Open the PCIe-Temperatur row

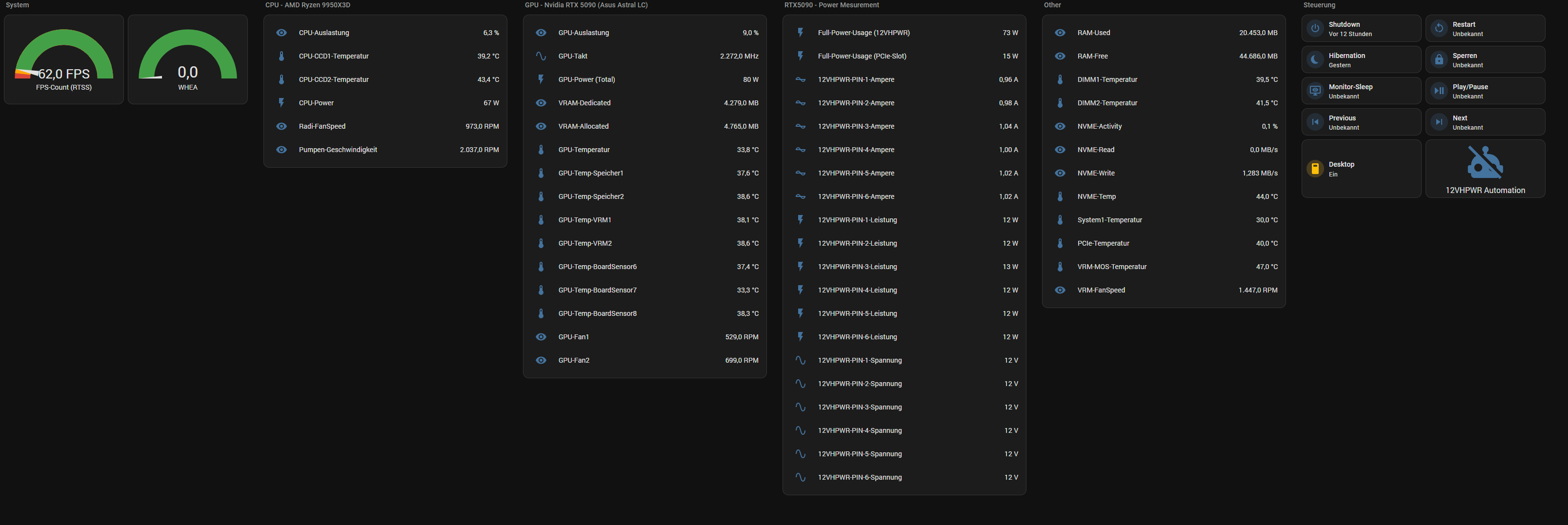1164,243
